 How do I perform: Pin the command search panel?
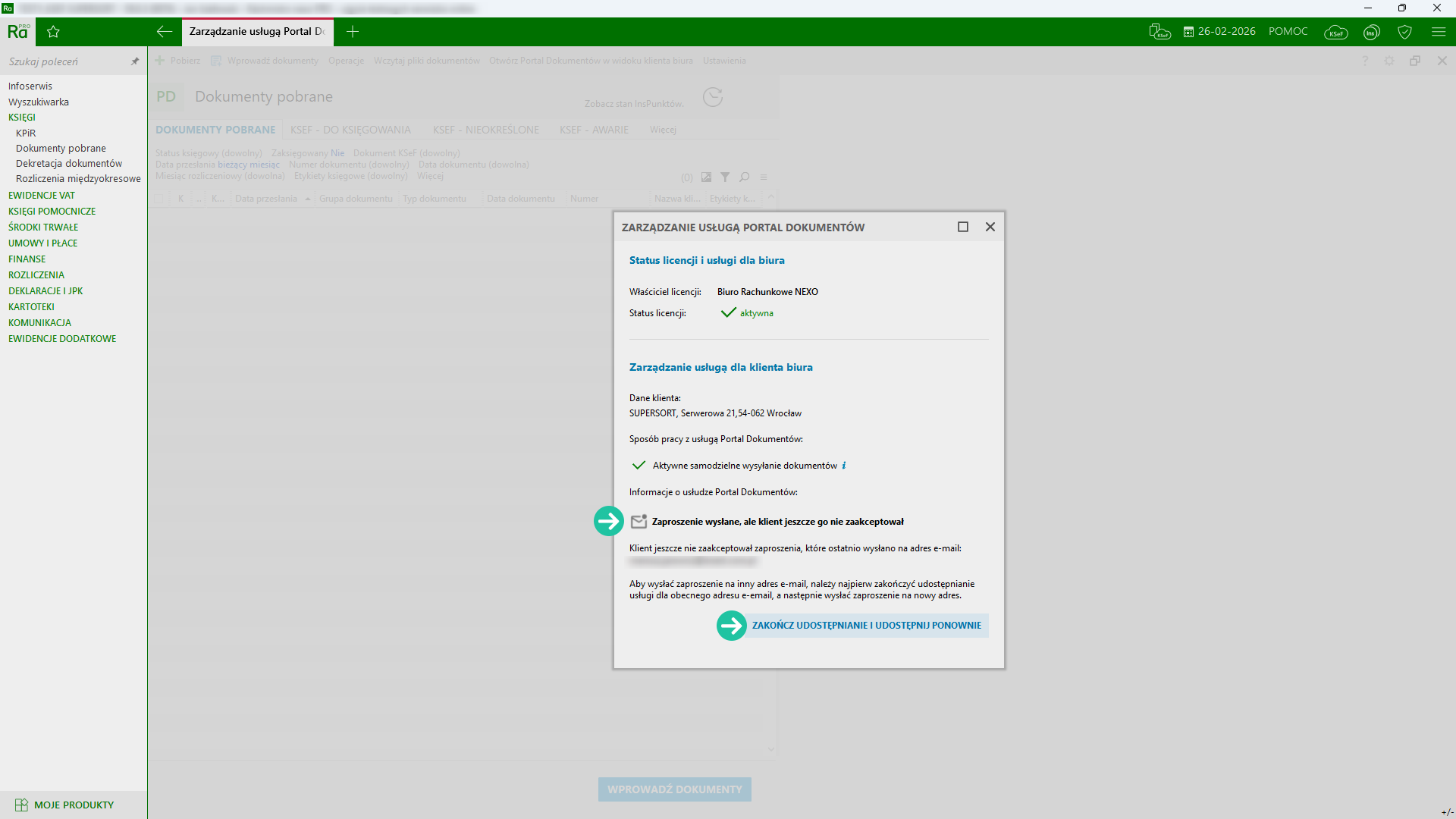pos(135,61)
